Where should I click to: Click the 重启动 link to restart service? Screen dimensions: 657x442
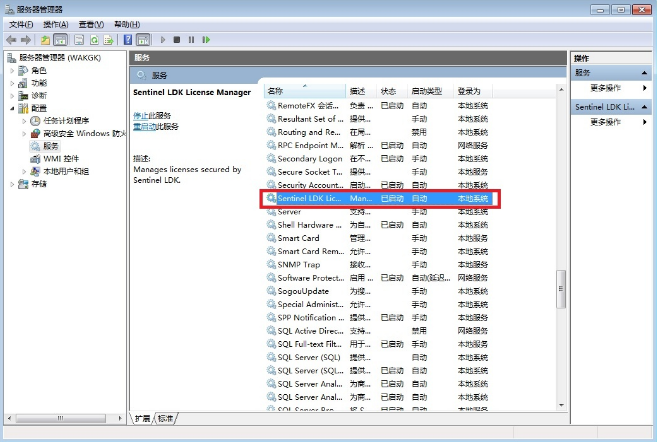coord(145,127)
